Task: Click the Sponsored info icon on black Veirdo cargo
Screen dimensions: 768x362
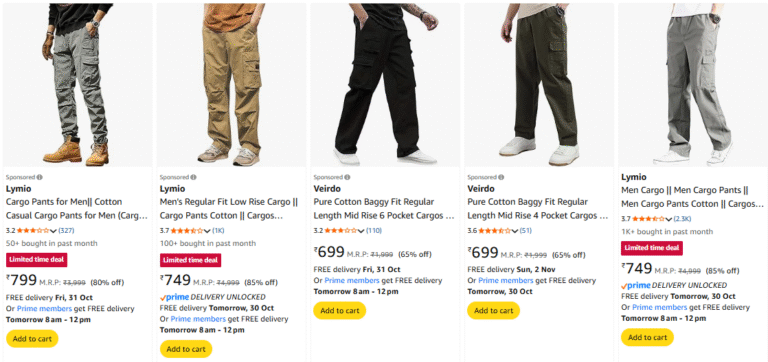Action: point(347,177)
